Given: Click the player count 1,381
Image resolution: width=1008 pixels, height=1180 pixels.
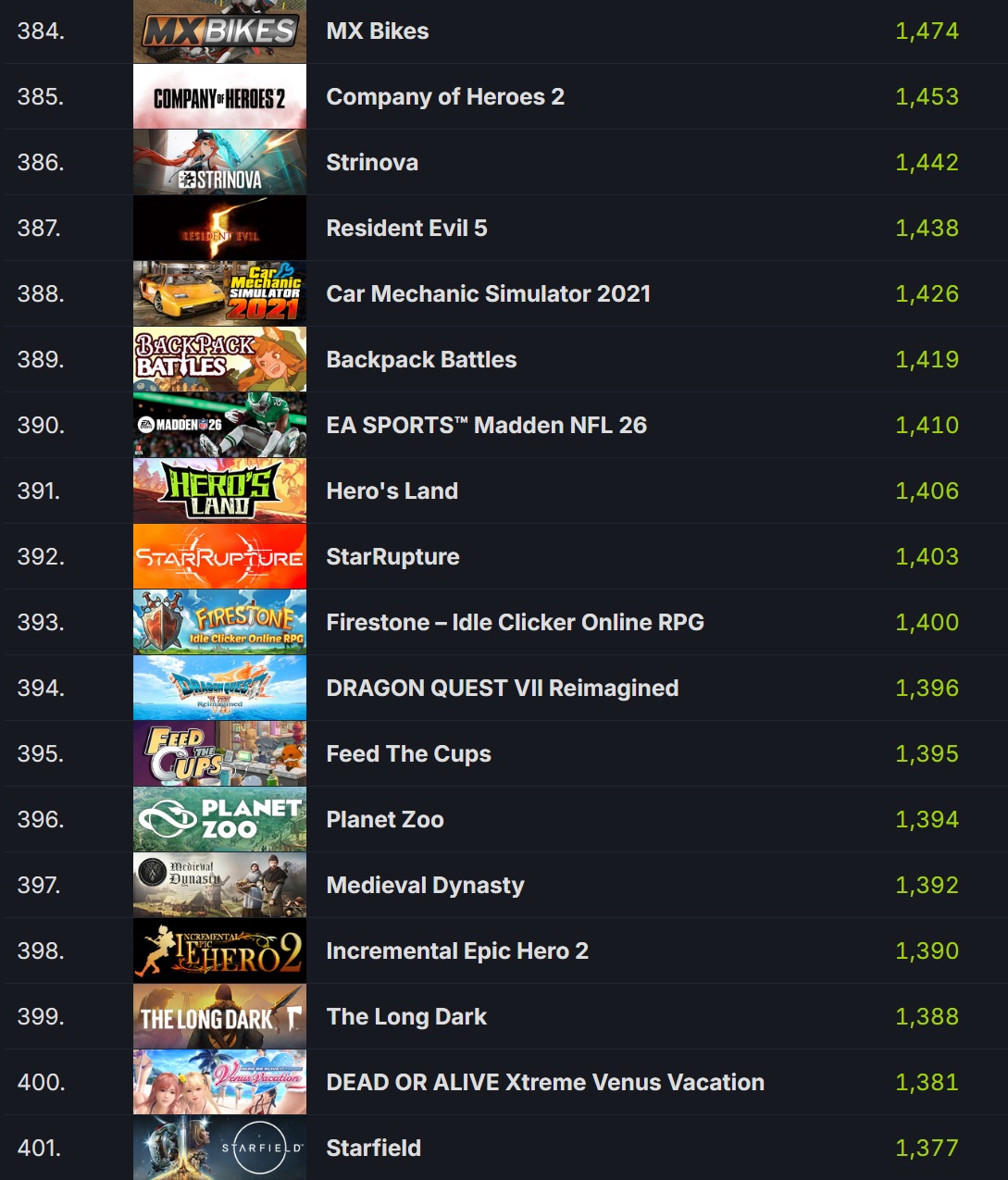Looking at the screenshot, I should coord(927,1083).
